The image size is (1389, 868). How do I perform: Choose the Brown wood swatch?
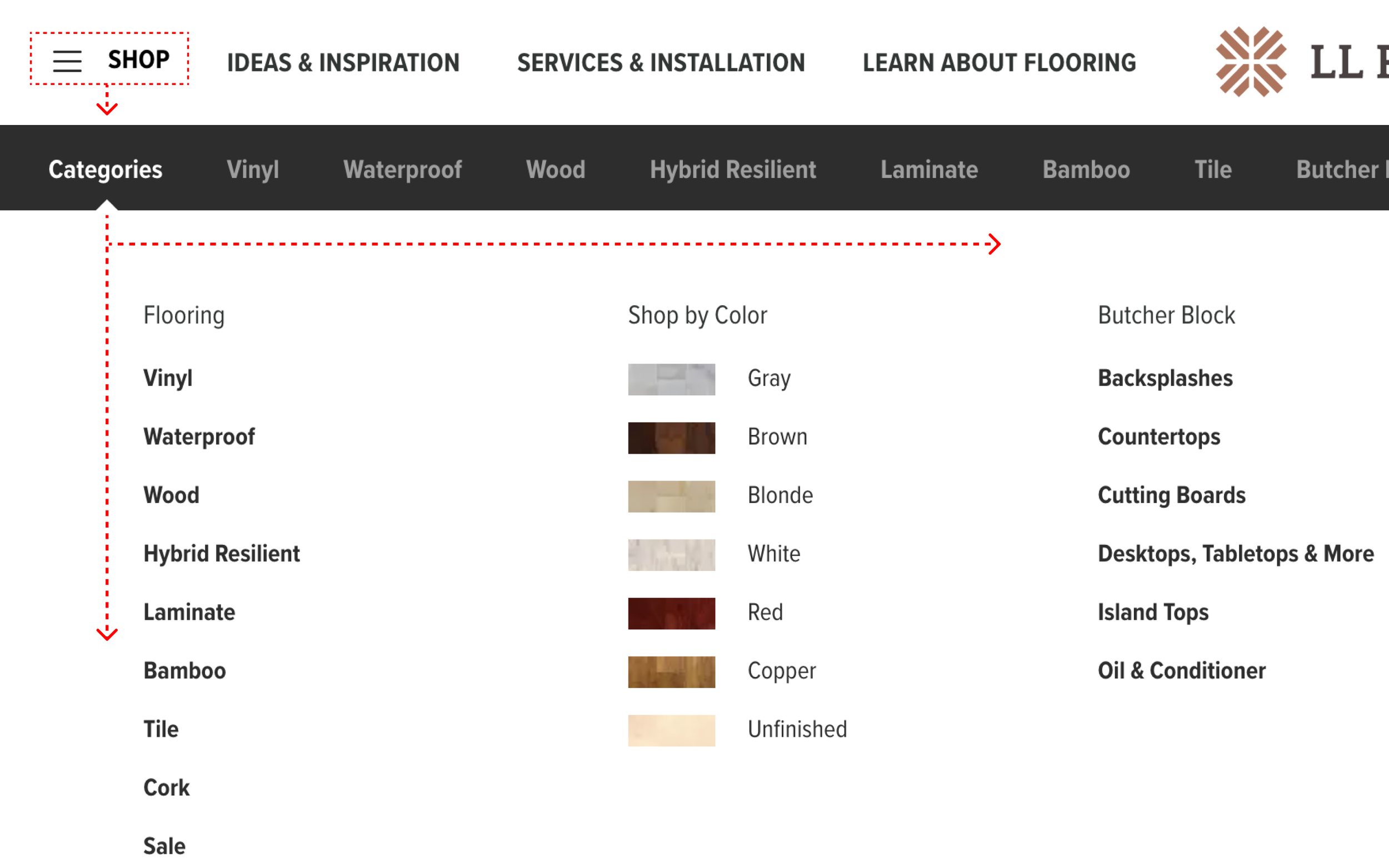tap(671, 438)
